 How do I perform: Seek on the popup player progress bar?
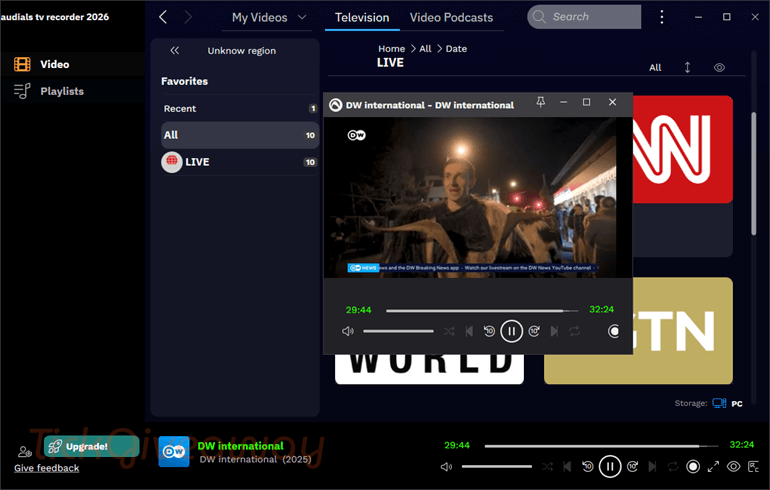pos(482,310)
